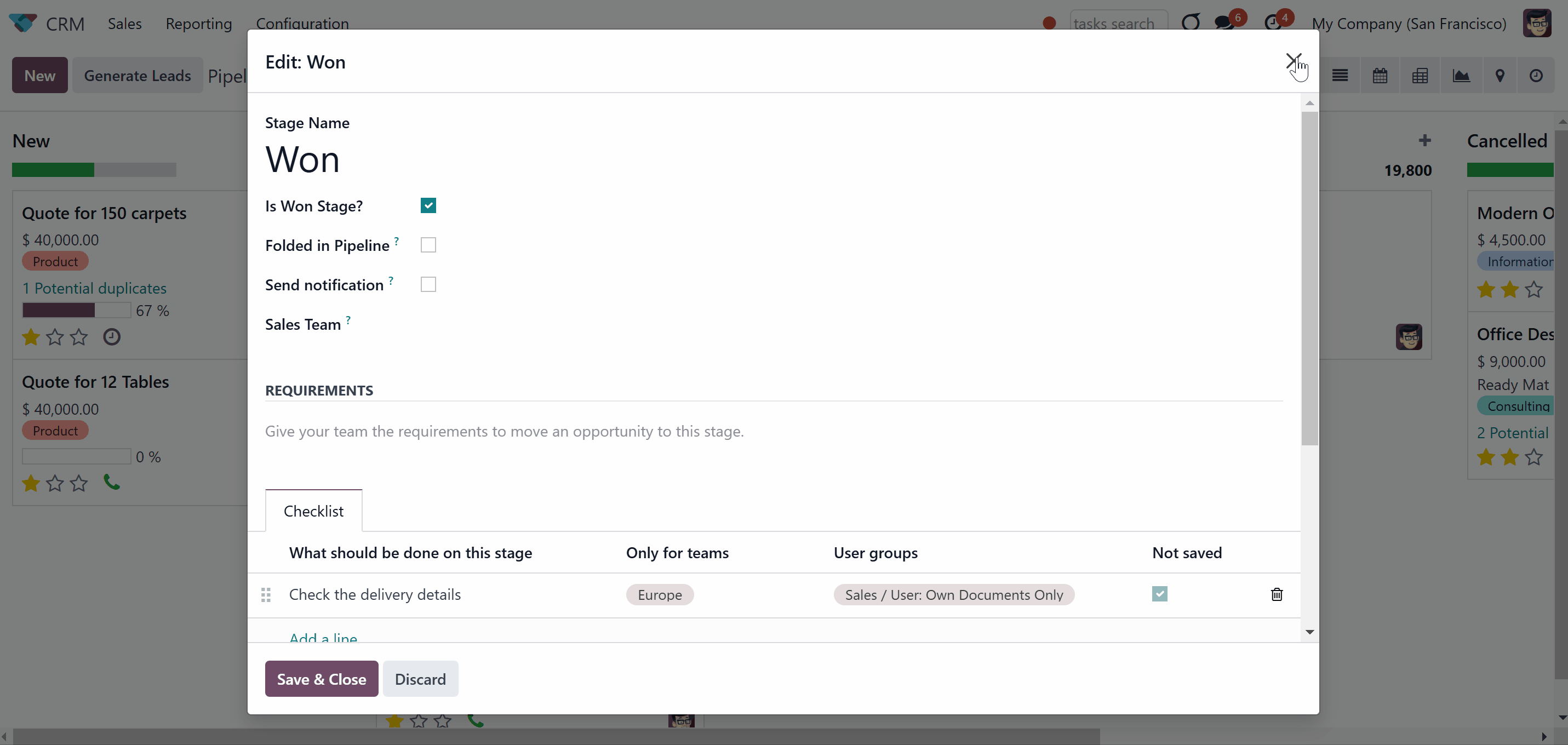The image size is (1568, 745).
Task: Click Save & Close button
Action: click(322, 679)
